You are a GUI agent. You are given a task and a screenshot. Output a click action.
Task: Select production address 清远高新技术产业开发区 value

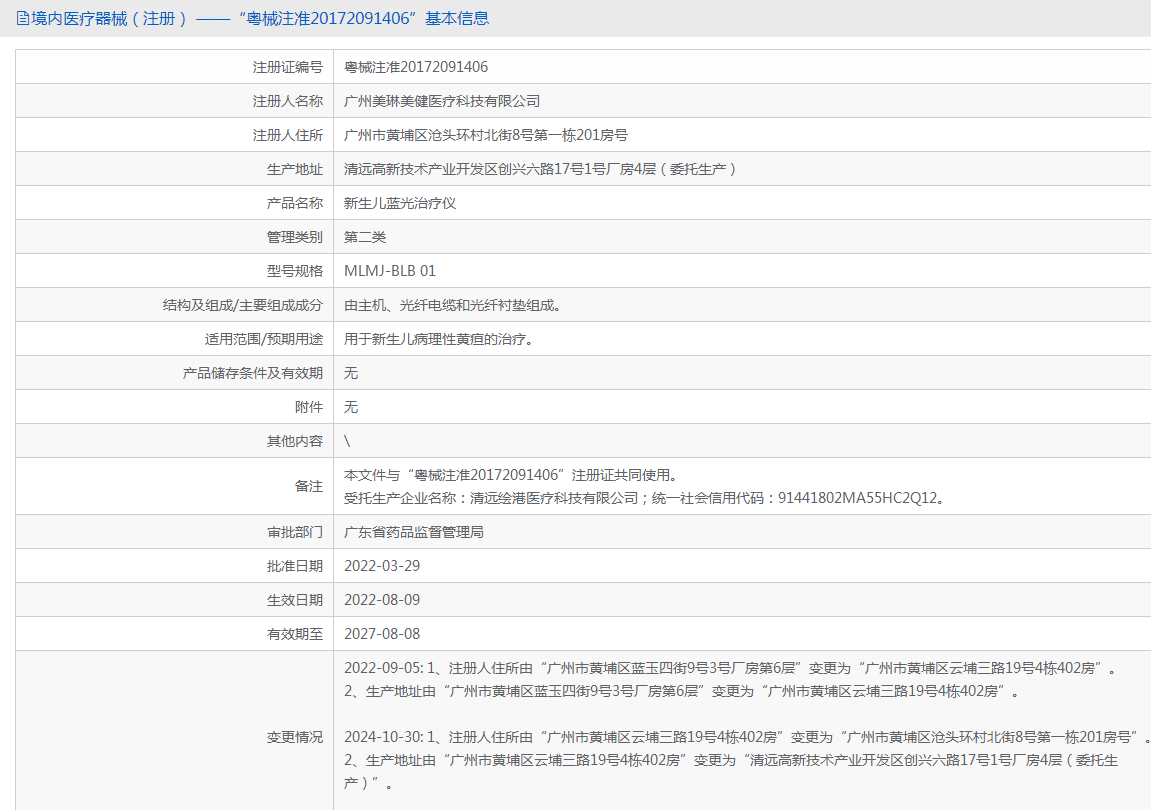pos(540,169)
